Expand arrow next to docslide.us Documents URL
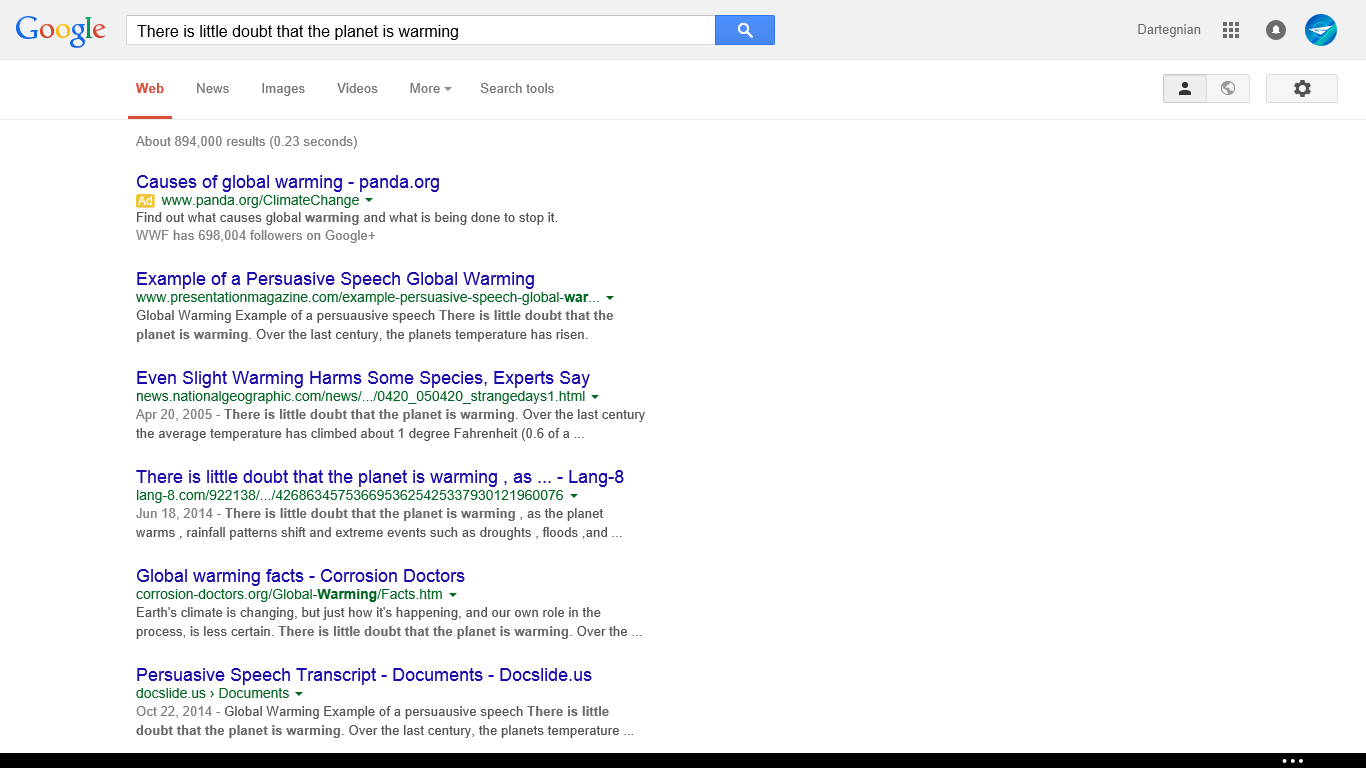This screenshot has height=768, width=1366. 299,694
